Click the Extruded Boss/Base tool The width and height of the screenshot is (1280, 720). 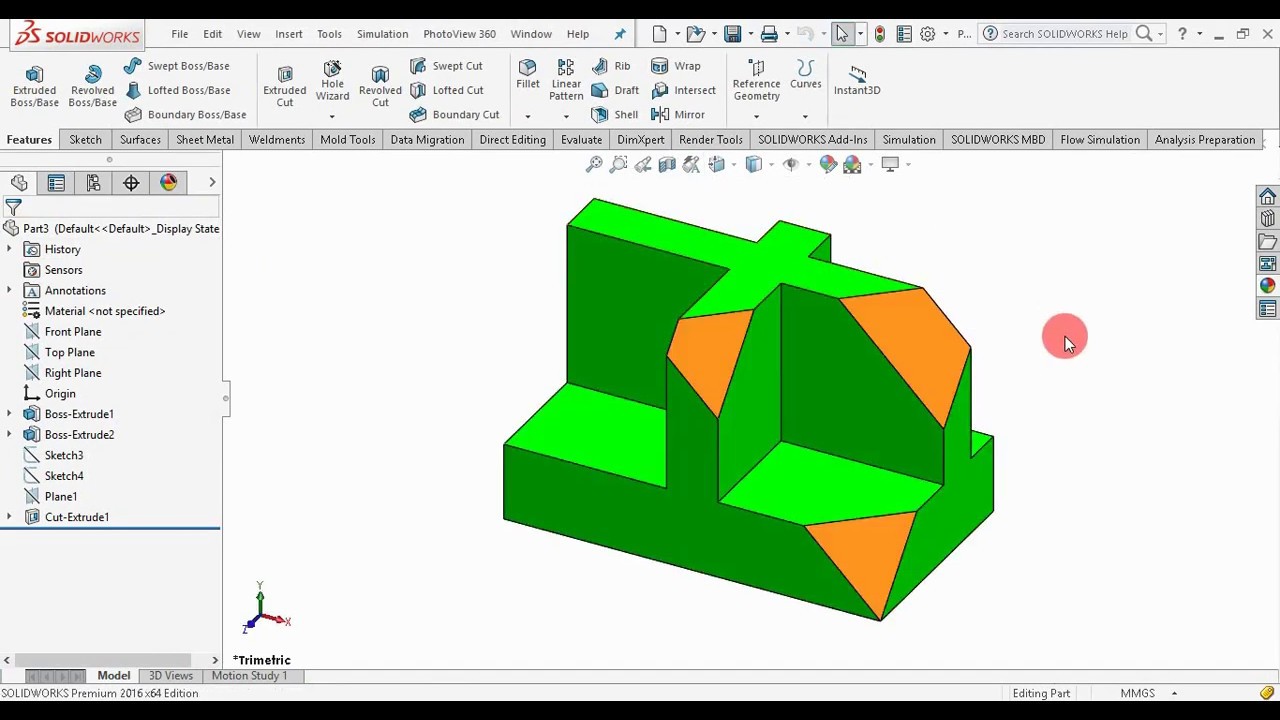tap(34, 86)
